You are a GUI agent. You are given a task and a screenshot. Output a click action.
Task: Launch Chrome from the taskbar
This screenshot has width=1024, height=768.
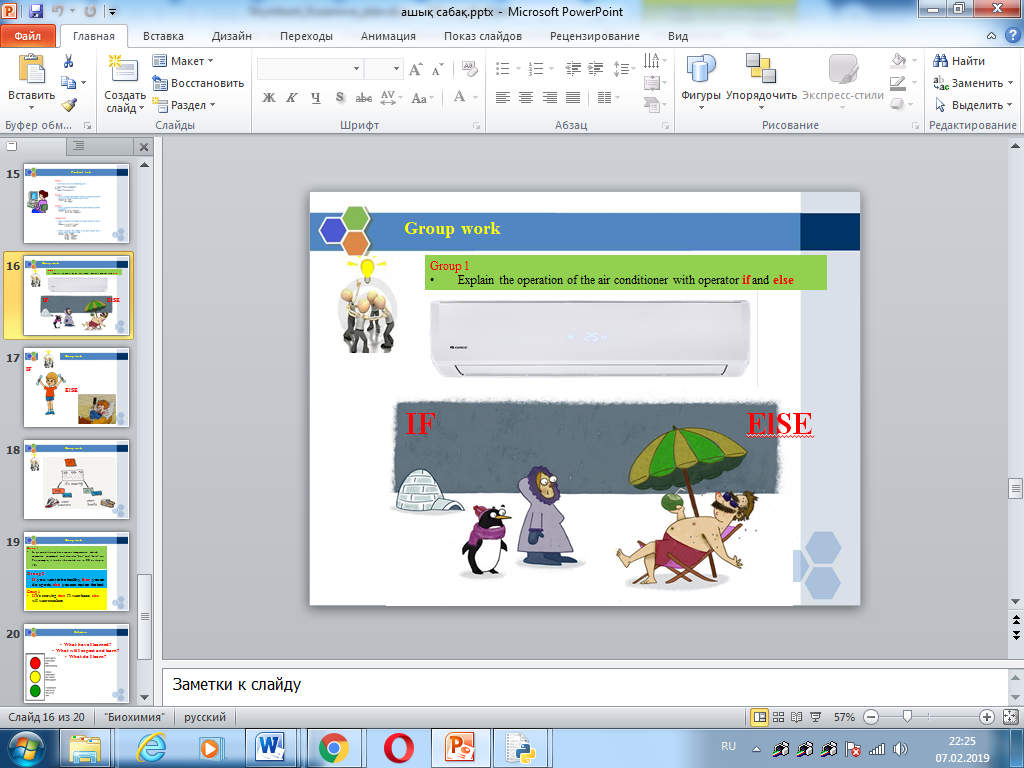click(333, 748)
